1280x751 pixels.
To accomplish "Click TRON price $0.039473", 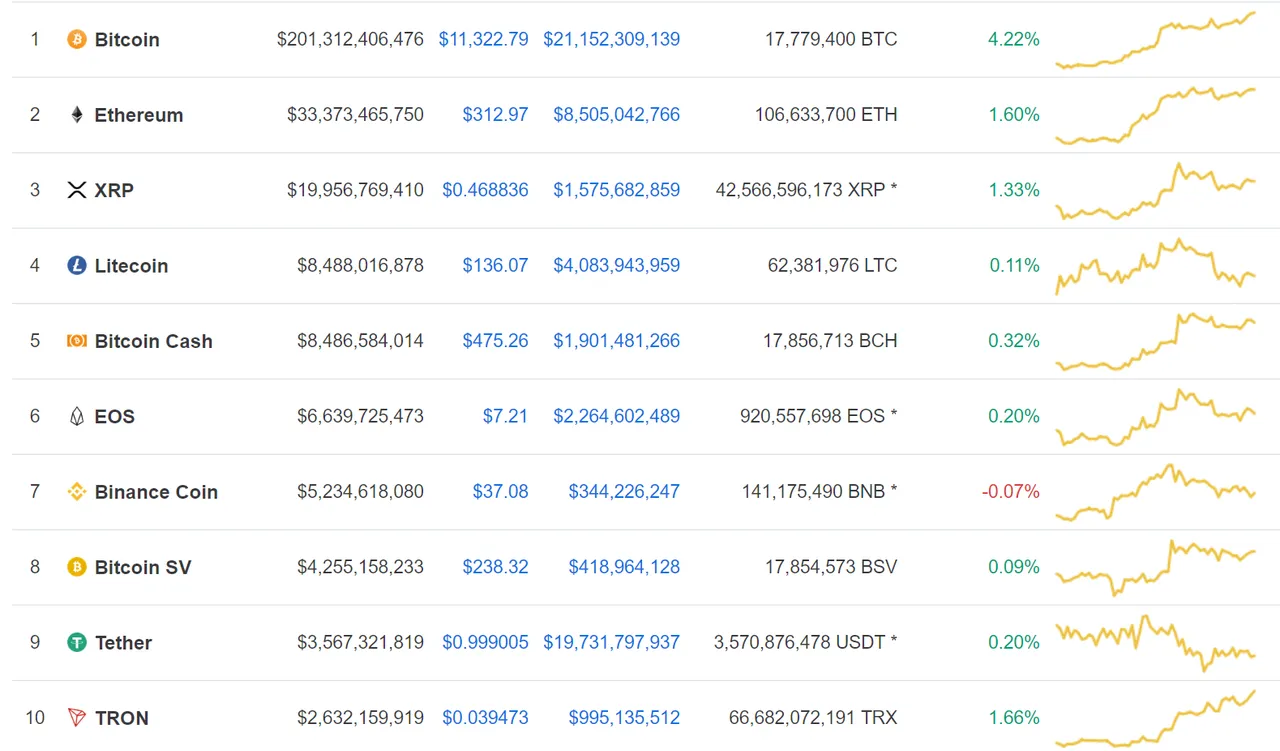I will point(485,718).
